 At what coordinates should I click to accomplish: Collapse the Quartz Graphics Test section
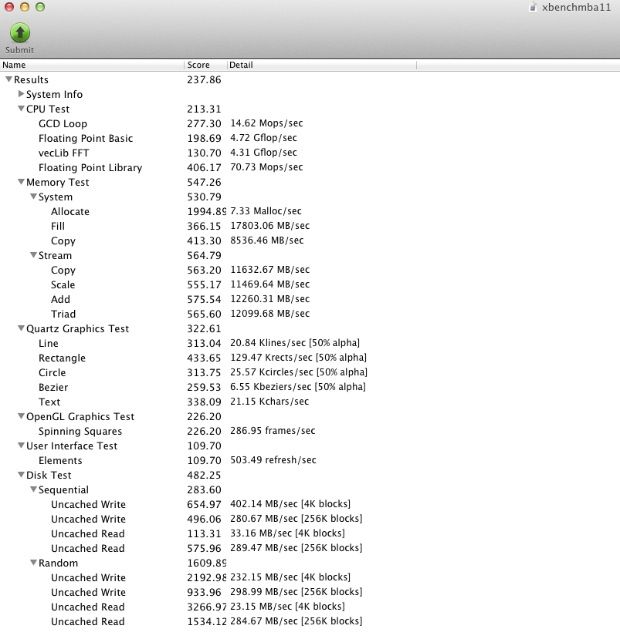pos(21,329)
